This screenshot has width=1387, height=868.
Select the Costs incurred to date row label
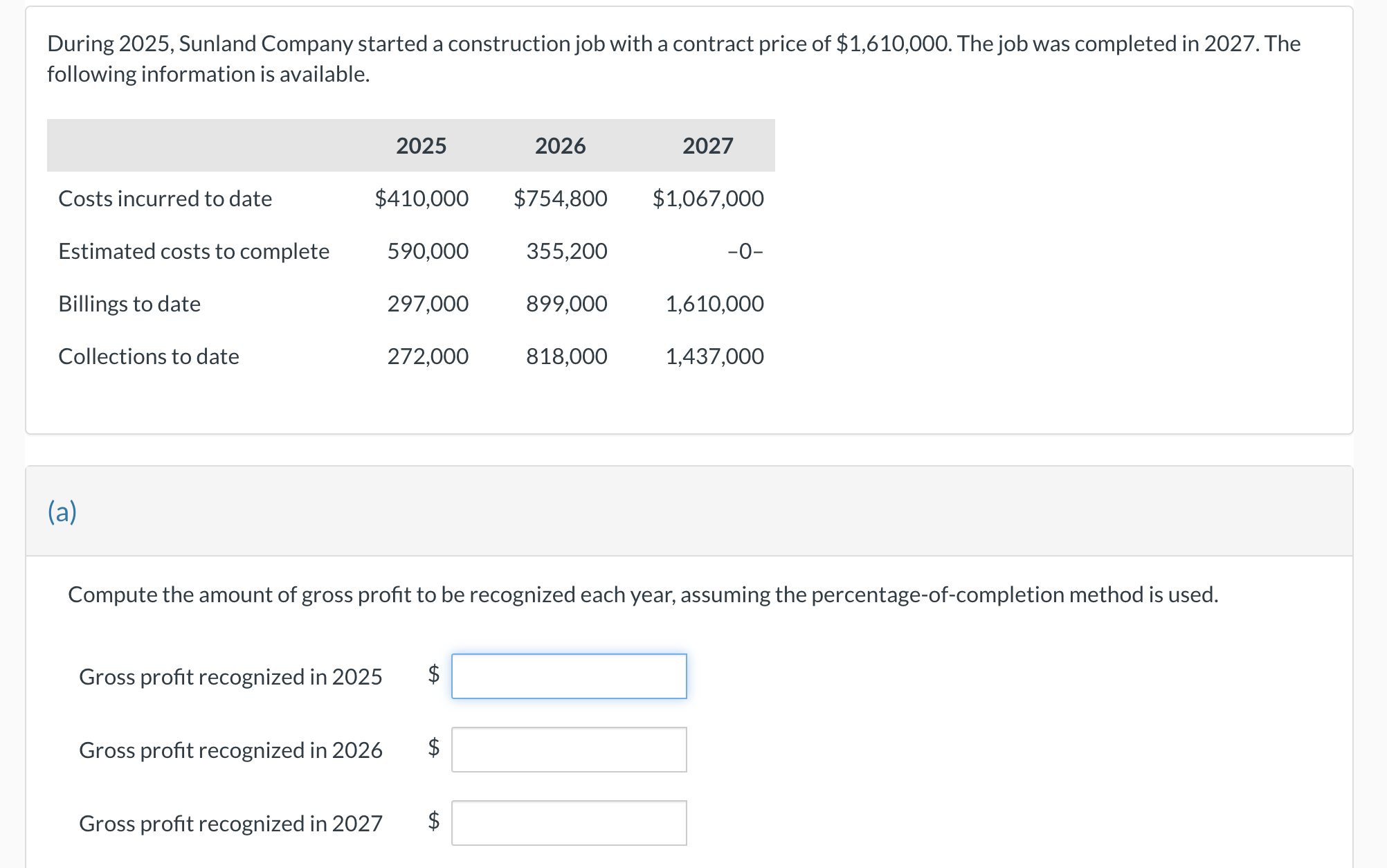pyautogui.click(x=165, y=199)
